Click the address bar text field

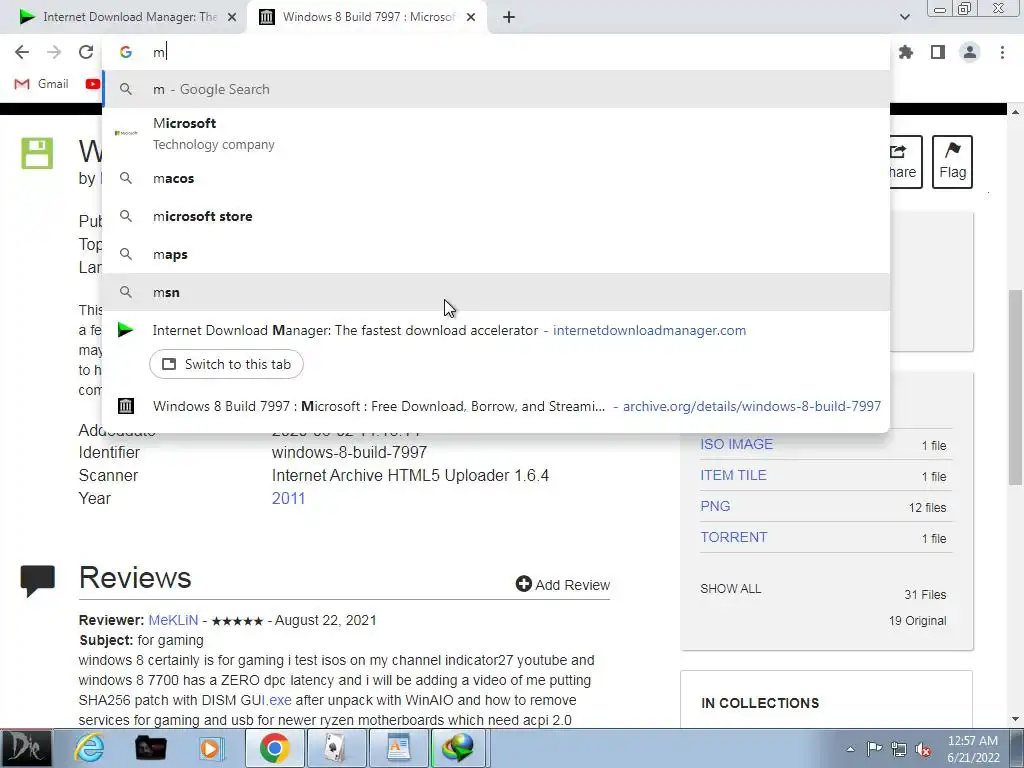pyautogui.click(x=496, y=52)
